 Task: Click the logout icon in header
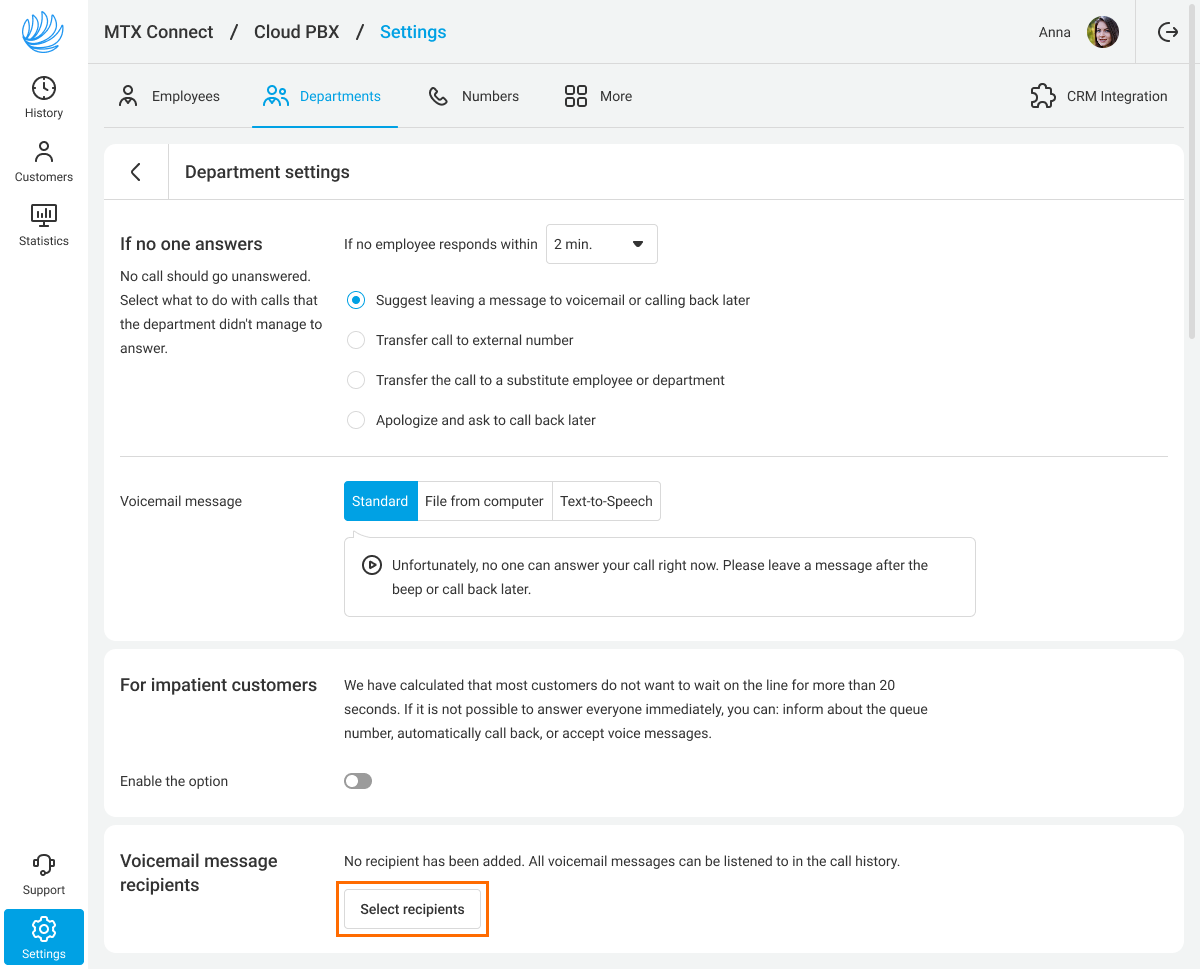[x=1167, y=32]
